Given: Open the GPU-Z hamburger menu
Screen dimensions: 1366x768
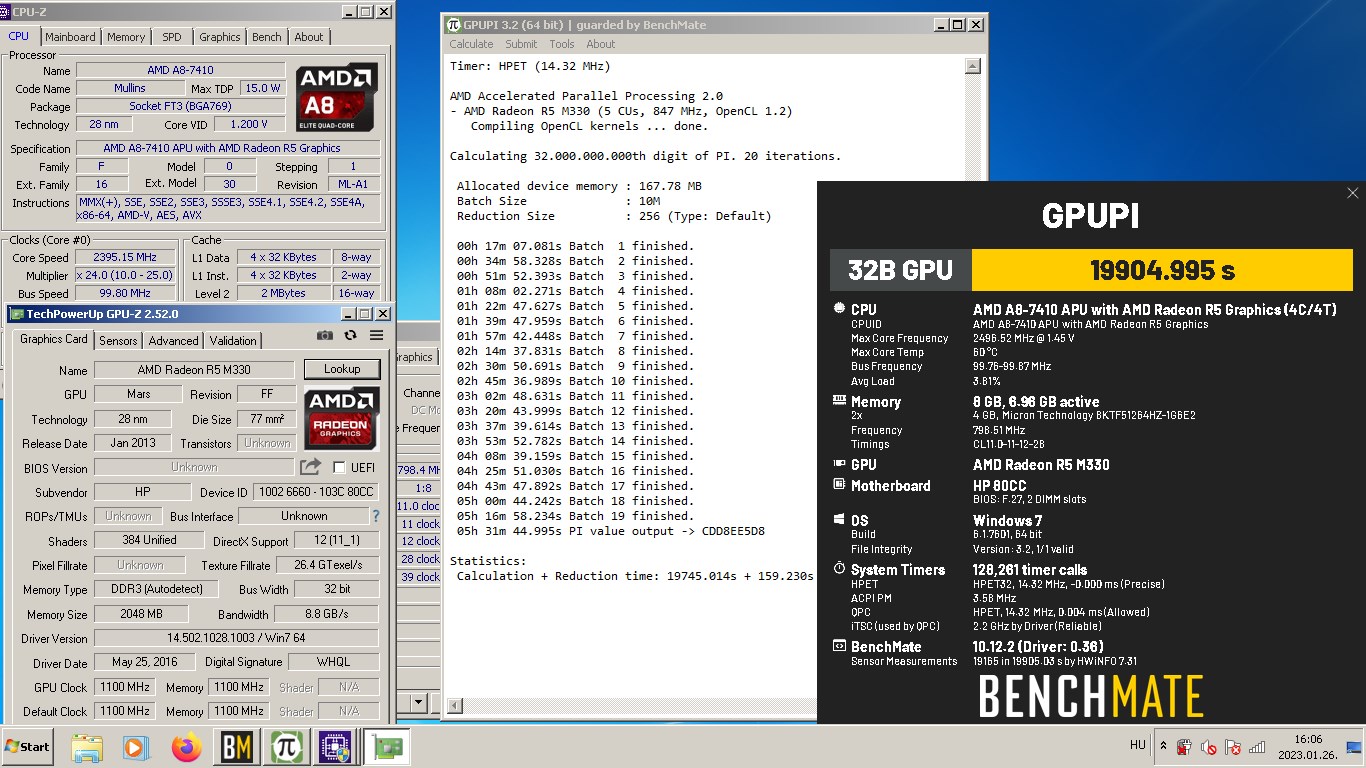Looking at the screenshot, I should click(376, 336).
